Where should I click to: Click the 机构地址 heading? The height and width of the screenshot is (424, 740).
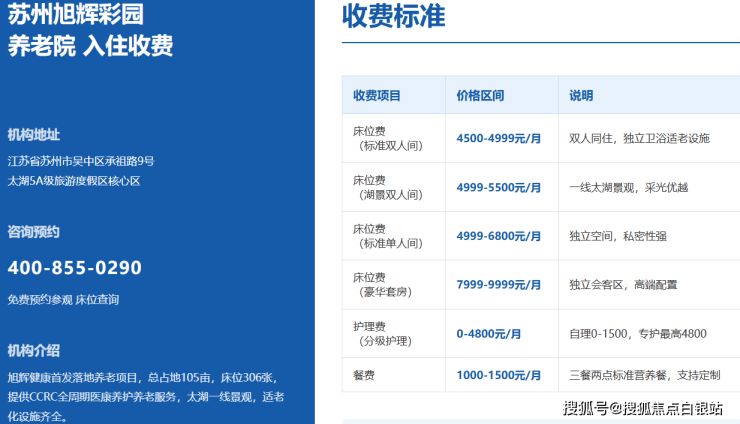34,135
